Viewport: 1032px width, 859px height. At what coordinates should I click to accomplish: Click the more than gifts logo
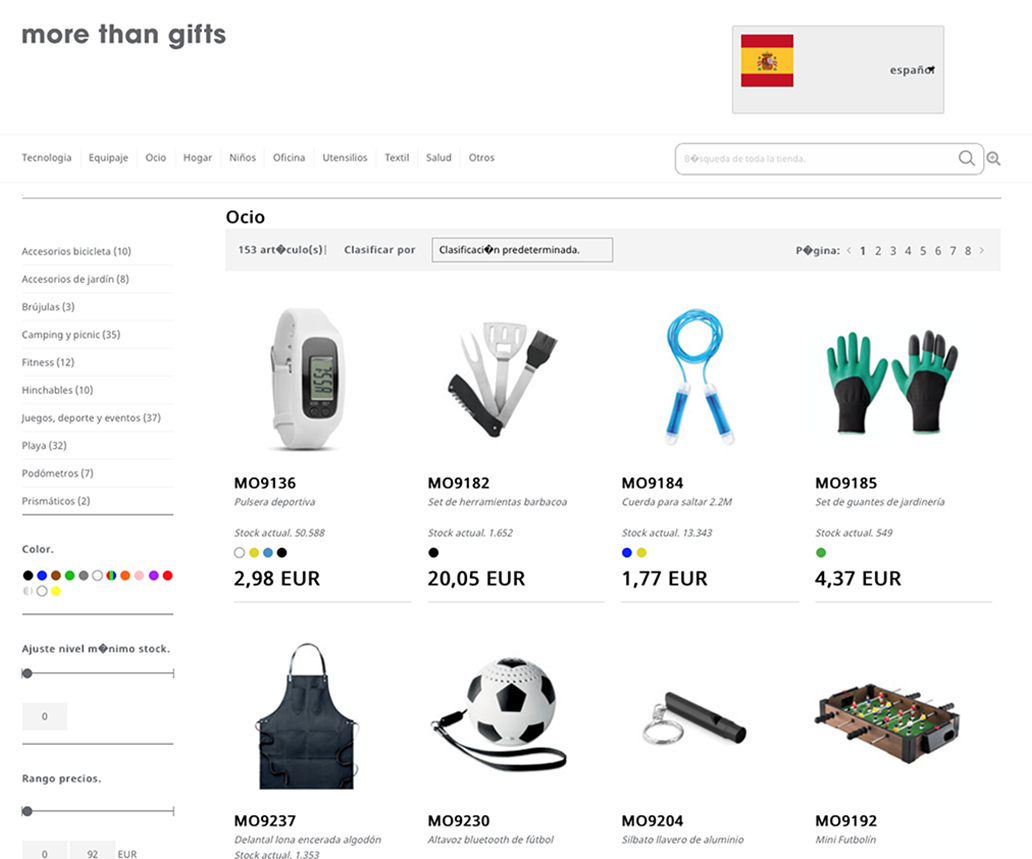click(x=124, y=35)
